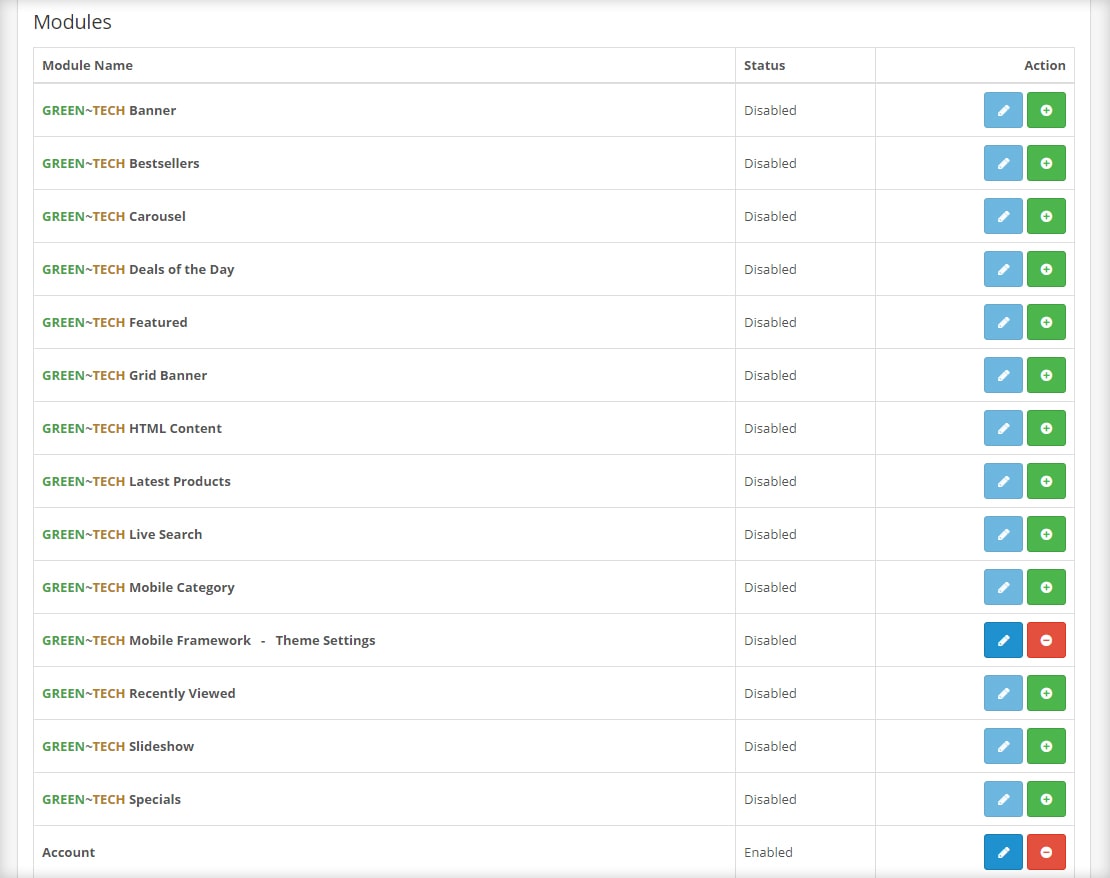1110x878 pixels.
Task: Install the GREEN~TECH Featured module
Action: click(x=1046, y=322)
